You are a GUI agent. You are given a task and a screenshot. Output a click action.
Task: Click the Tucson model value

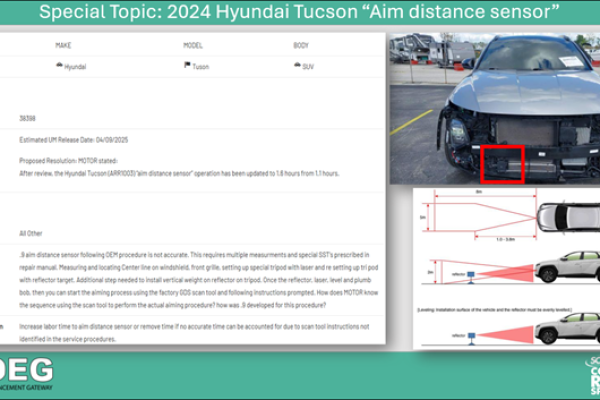coord(202,66)
